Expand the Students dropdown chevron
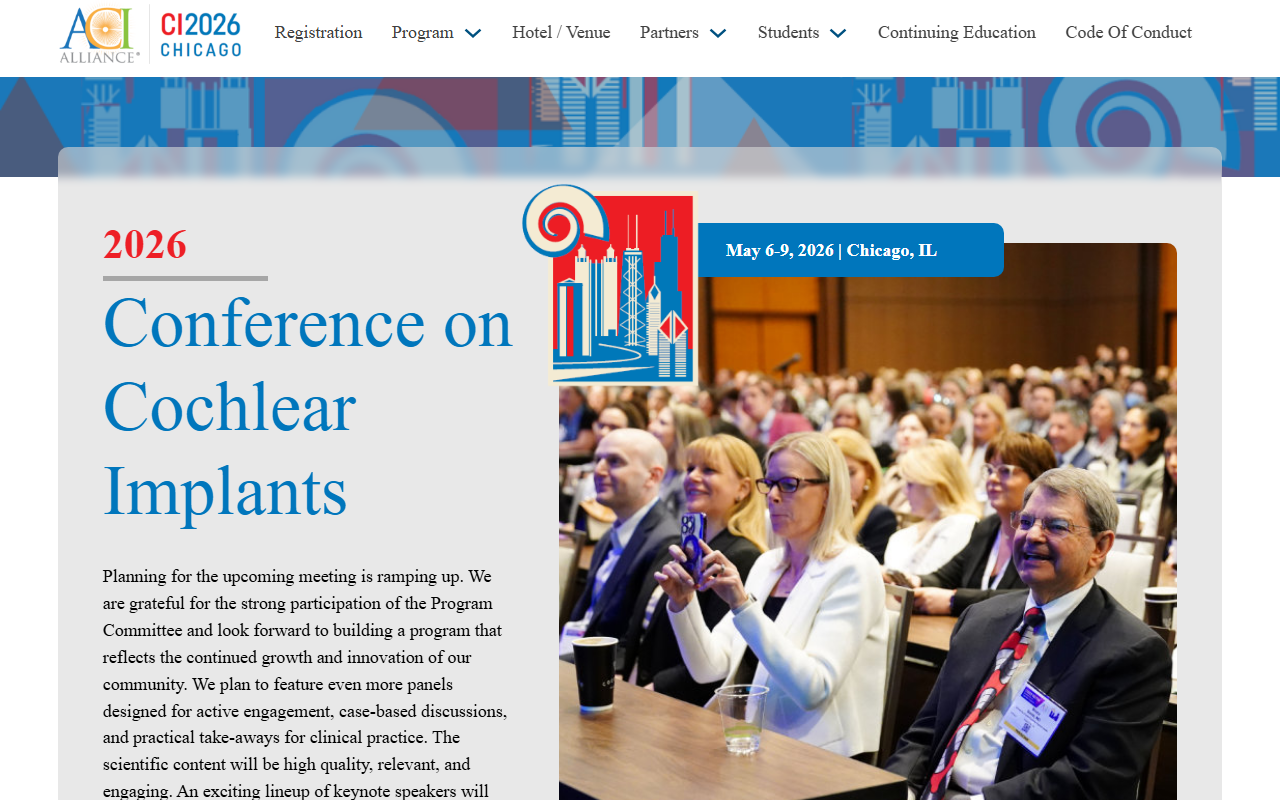This screenshot has height=800, width=1280. click(838, 33)
